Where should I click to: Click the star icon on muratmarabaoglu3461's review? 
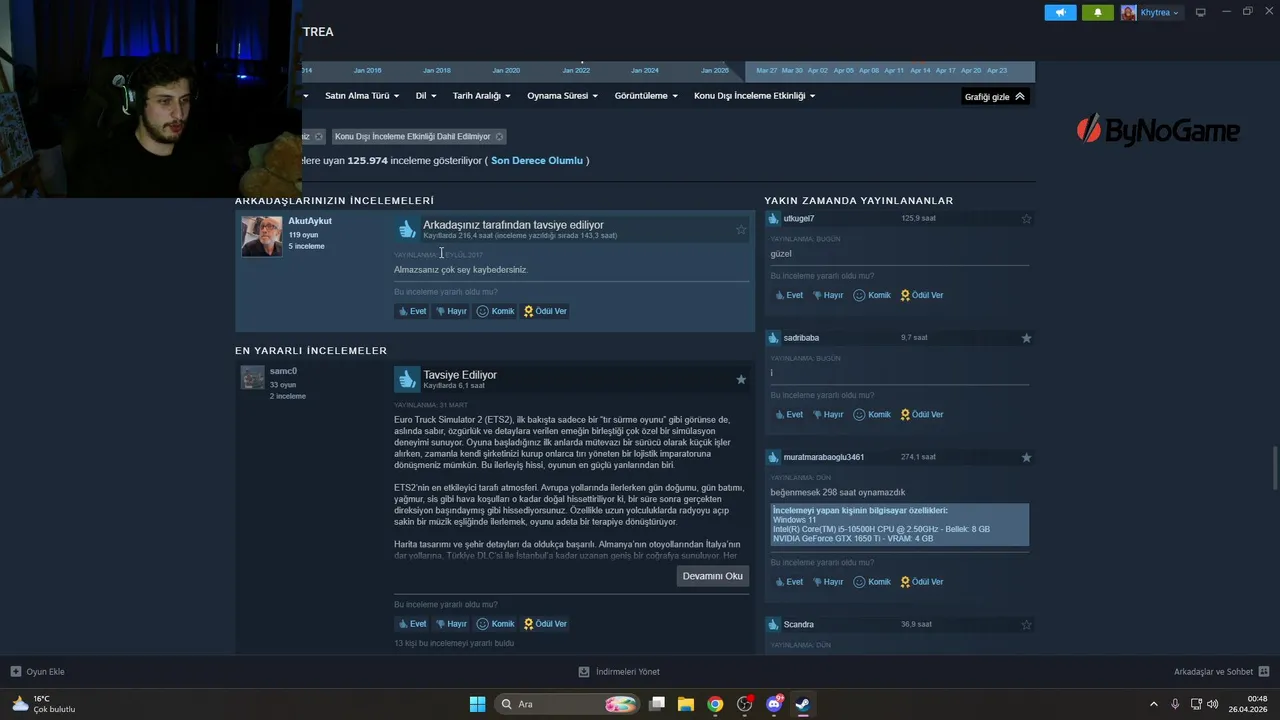[x=1026, y=457]
